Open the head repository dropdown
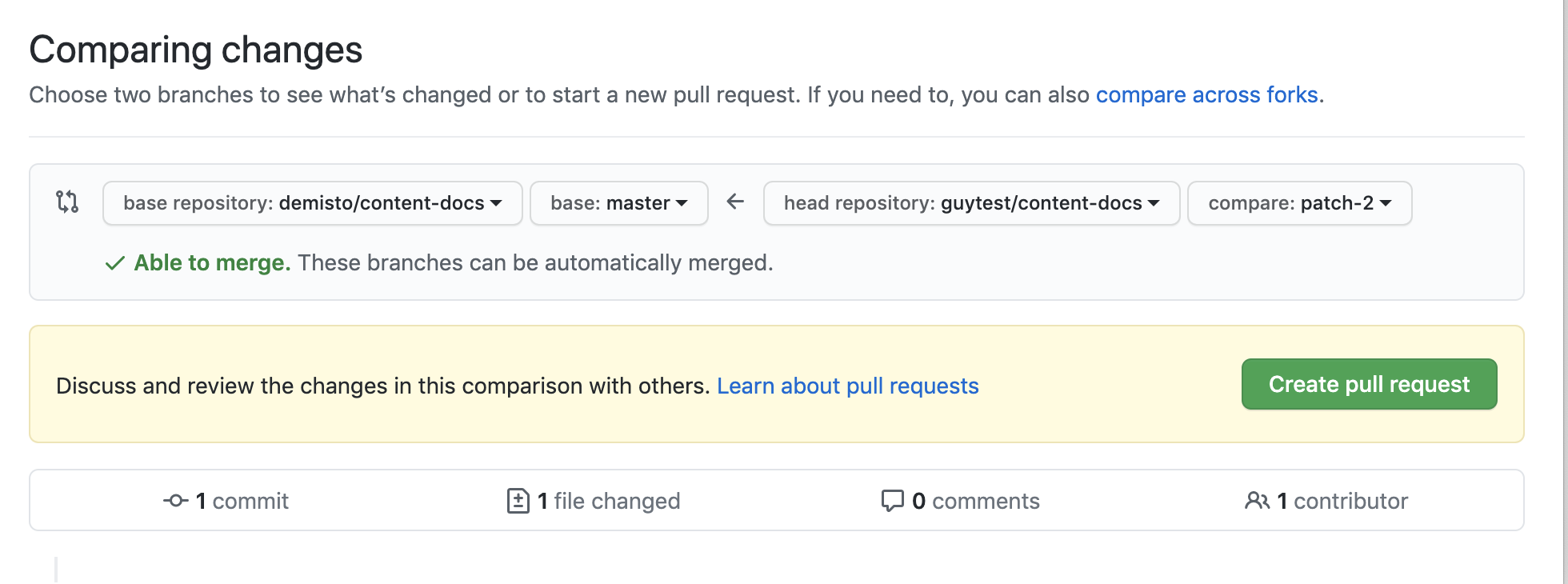Image resolution: width=1568 pixels, height=584 pixels. coord(971,203)
